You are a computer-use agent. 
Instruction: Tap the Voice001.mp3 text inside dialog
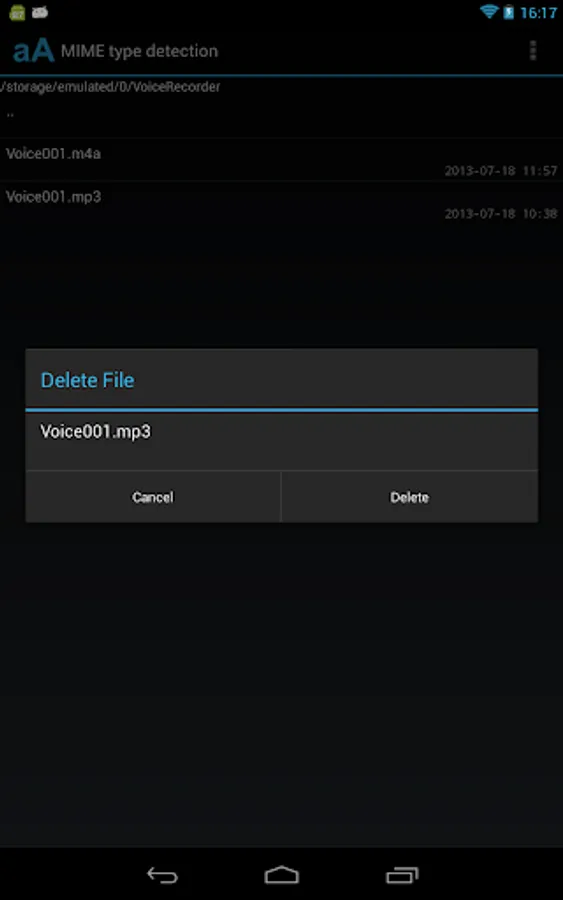pos(95,432)
